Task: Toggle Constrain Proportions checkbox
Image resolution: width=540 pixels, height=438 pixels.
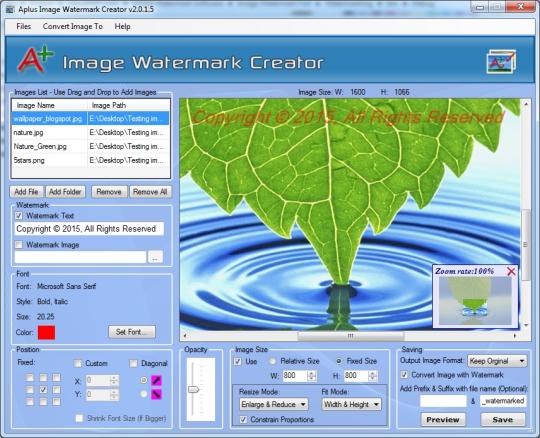Action: click(x=243, y=419)
